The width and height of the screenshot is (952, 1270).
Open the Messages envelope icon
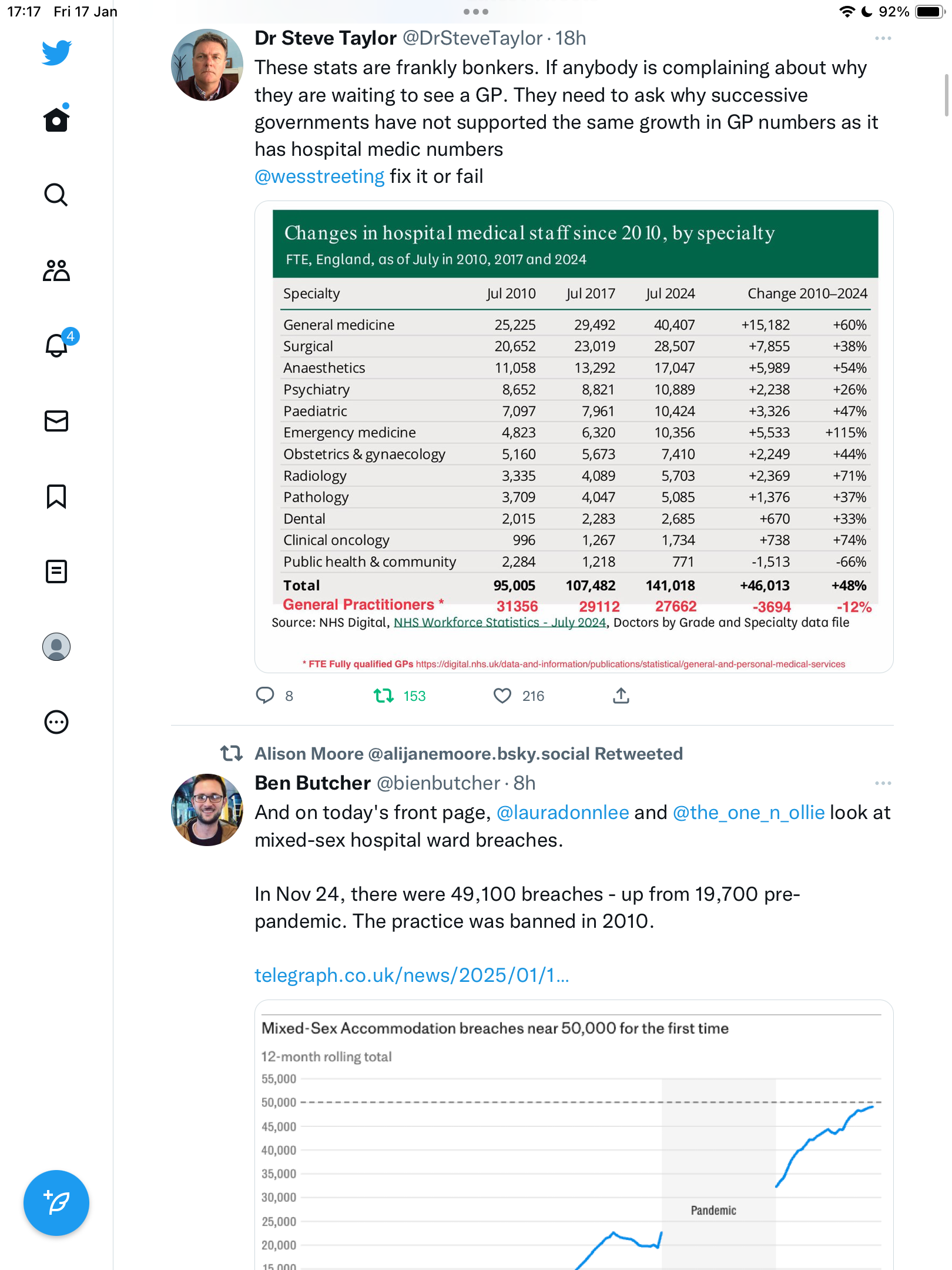pyautogui.click(x=56, y=421)
